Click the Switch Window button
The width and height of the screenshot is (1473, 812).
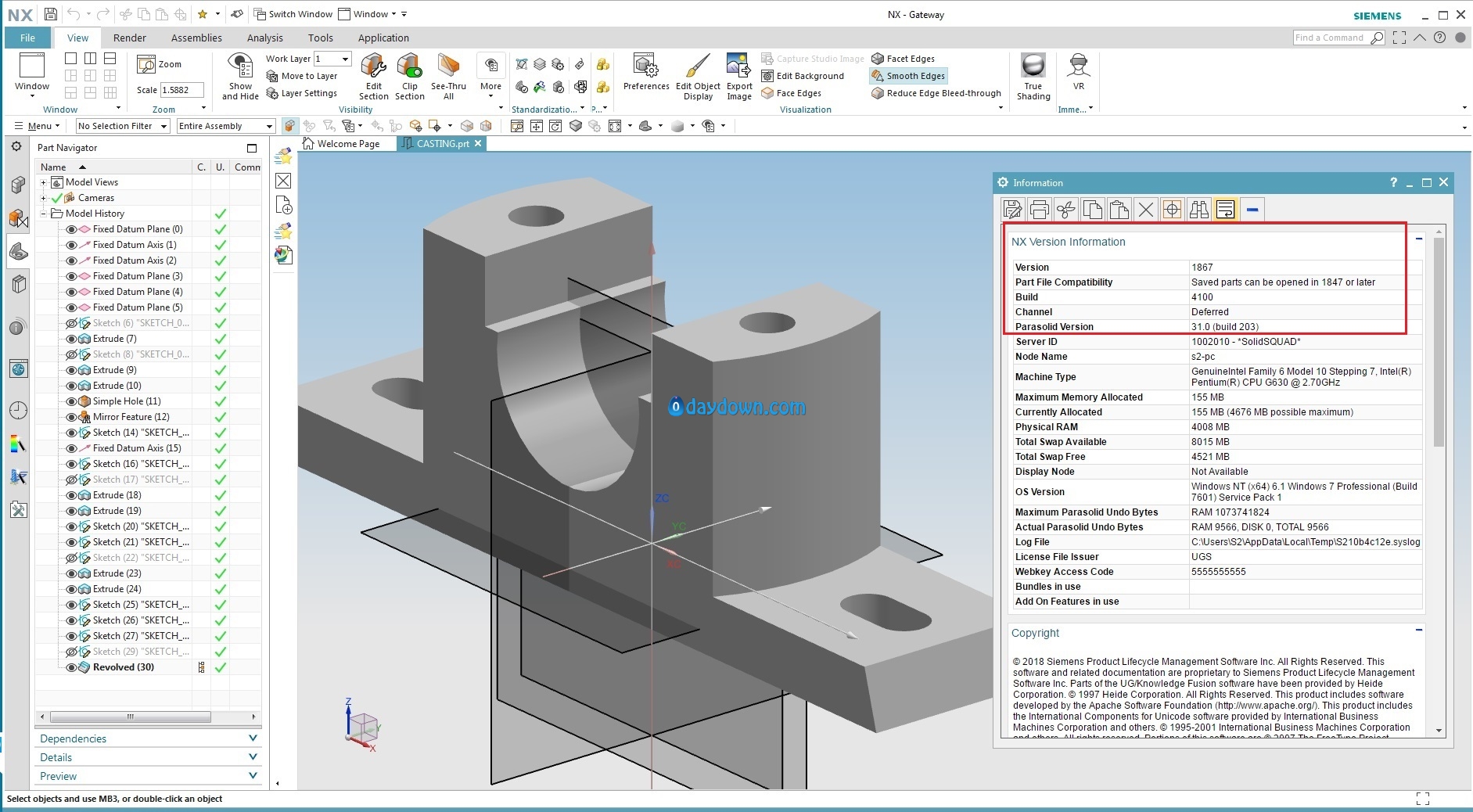click(x=293, y=14)
